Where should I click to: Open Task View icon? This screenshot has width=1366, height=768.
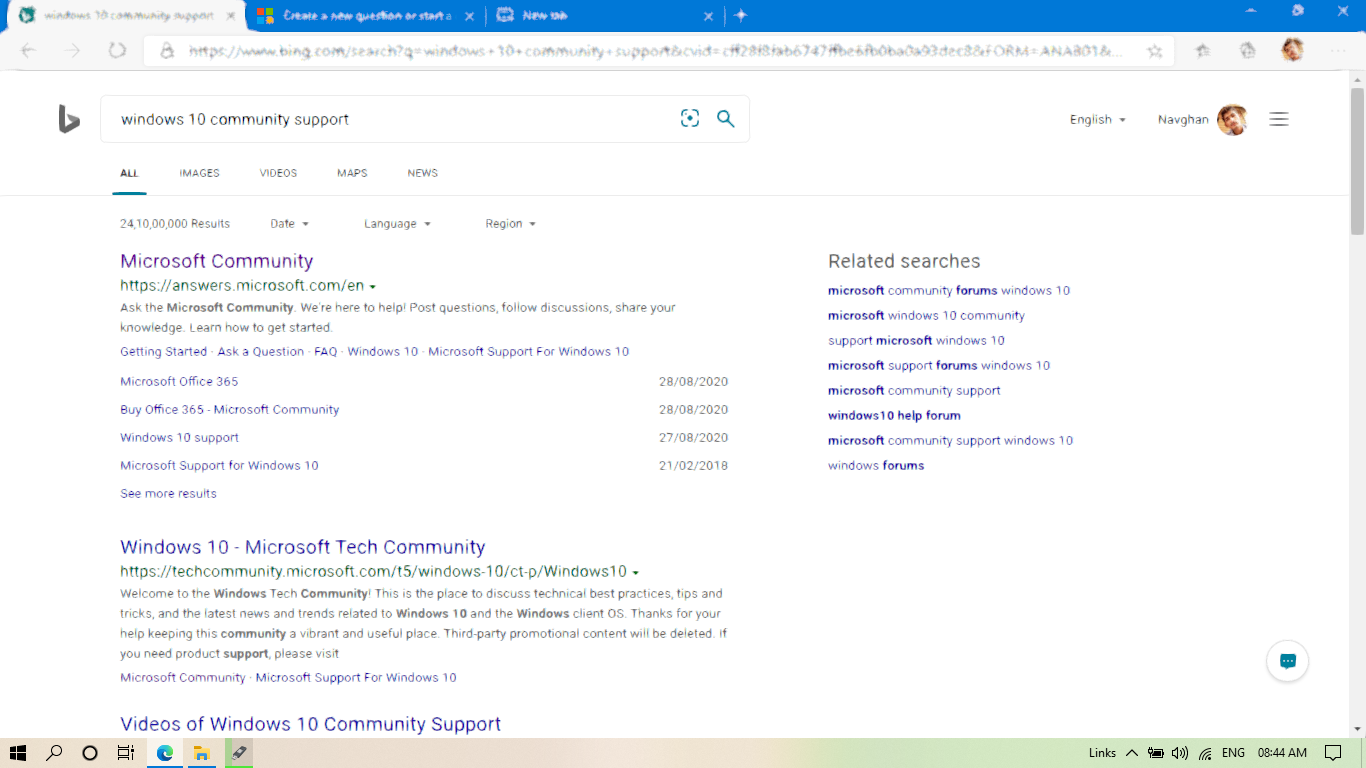click(x=126, y=753)
